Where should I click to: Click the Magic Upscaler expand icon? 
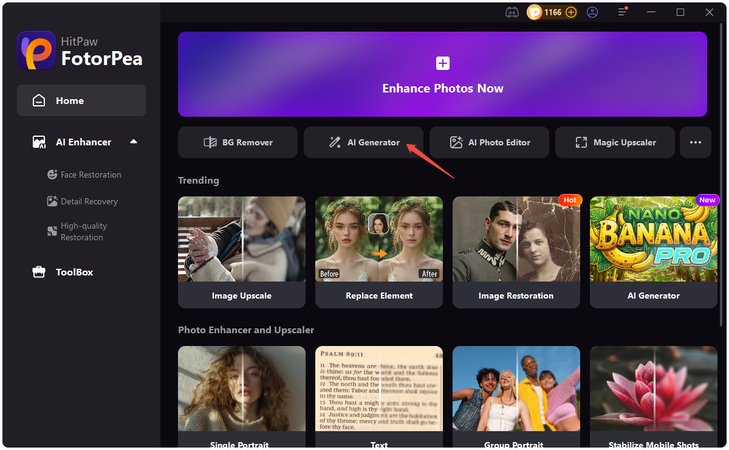tap(581, 142)
